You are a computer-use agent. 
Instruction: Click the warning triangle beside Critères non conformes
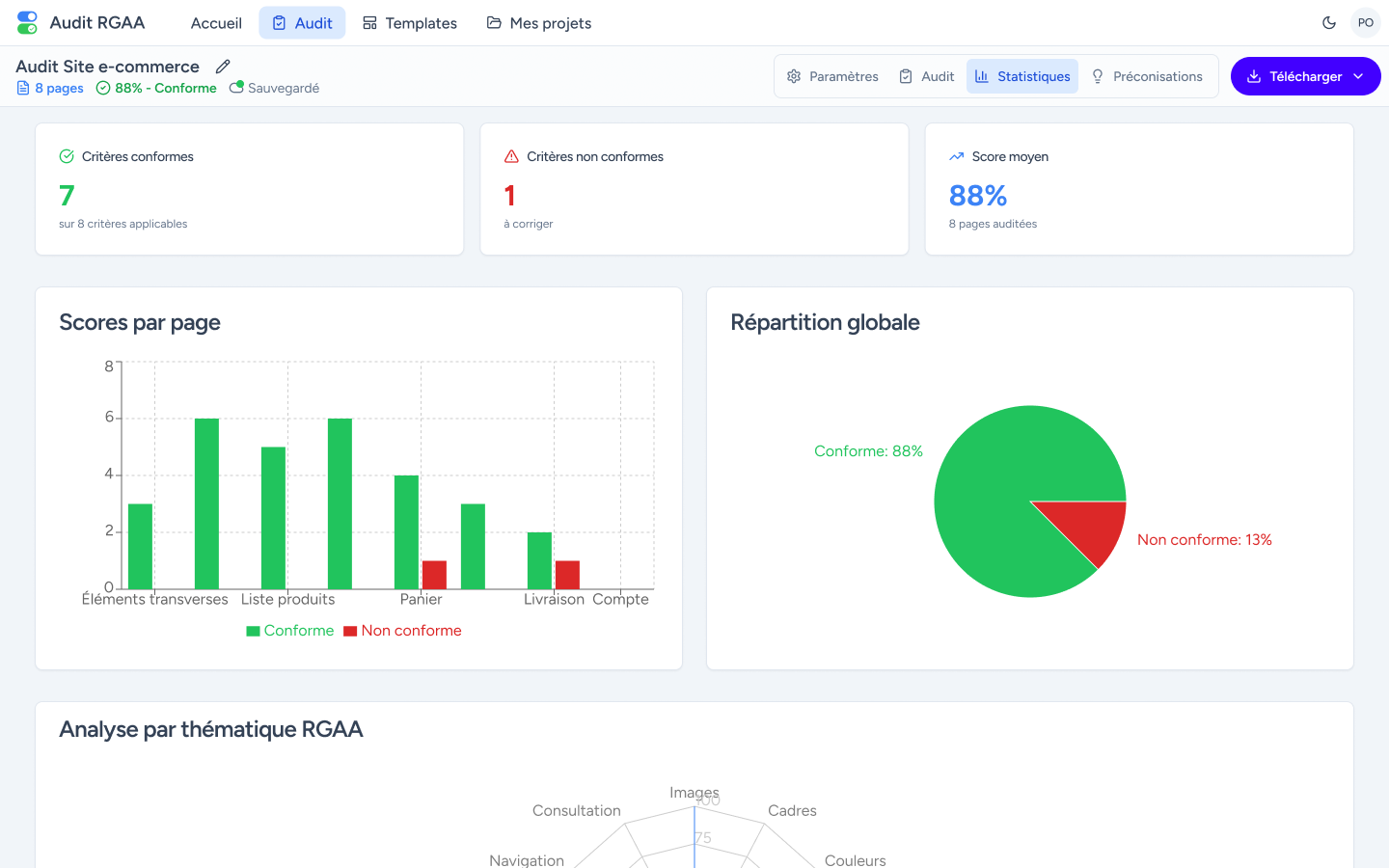pyautogui.click(x=511, y=156)
